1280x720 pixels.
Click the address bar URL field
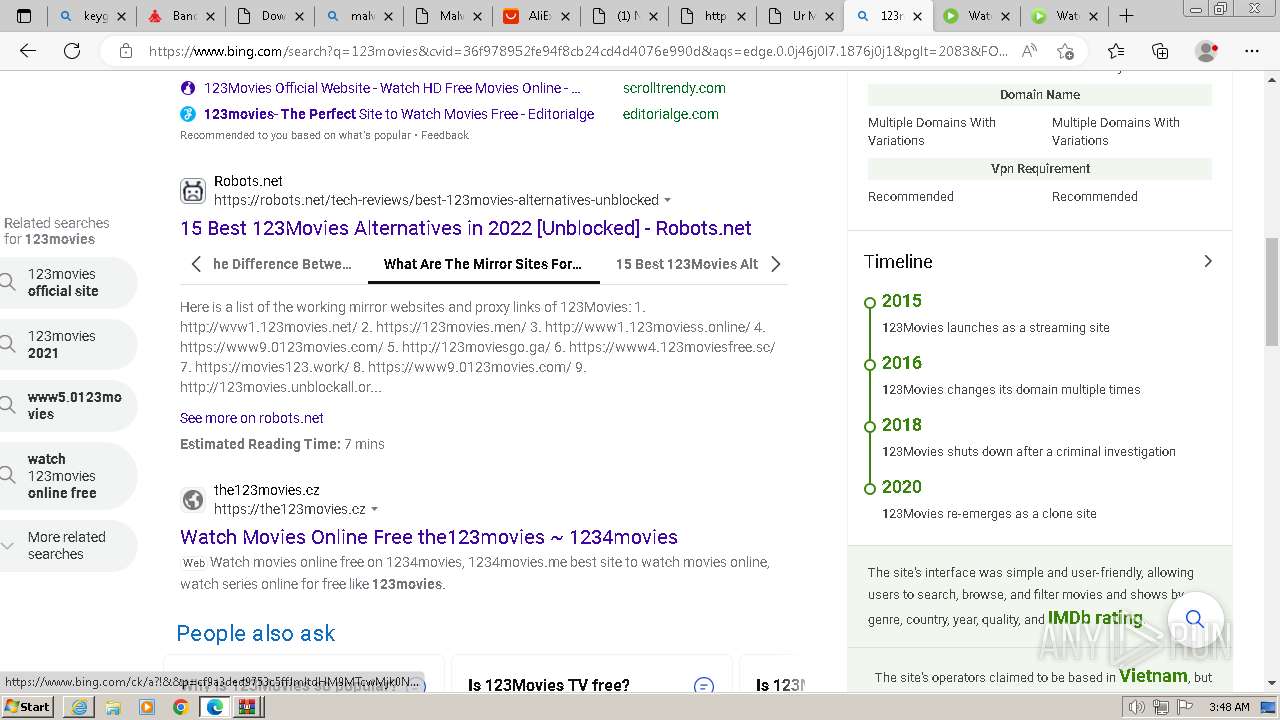578,51
